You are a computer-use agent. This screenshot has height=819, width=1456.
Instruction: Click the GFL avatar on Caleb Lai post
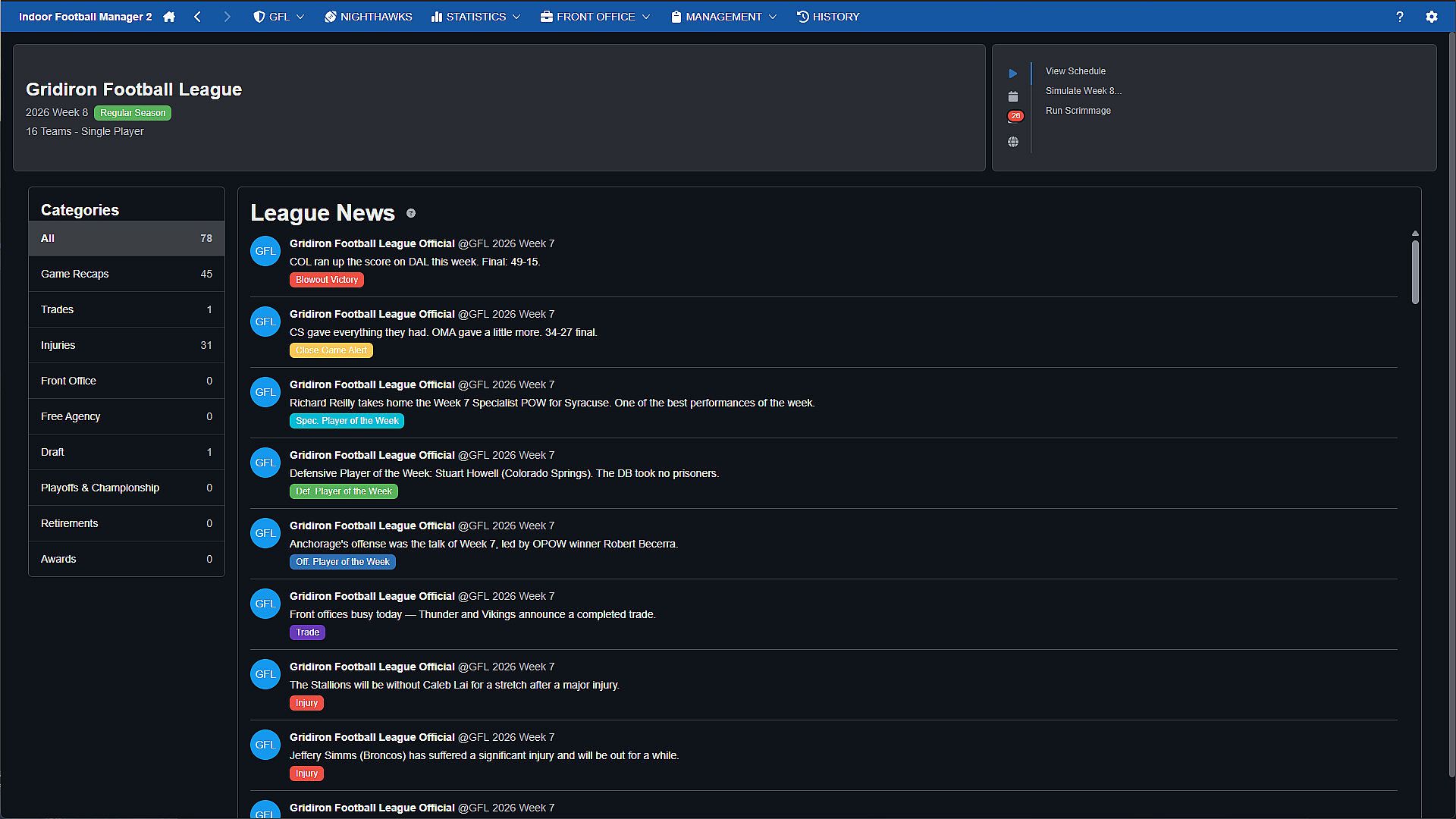click(265, 674)
